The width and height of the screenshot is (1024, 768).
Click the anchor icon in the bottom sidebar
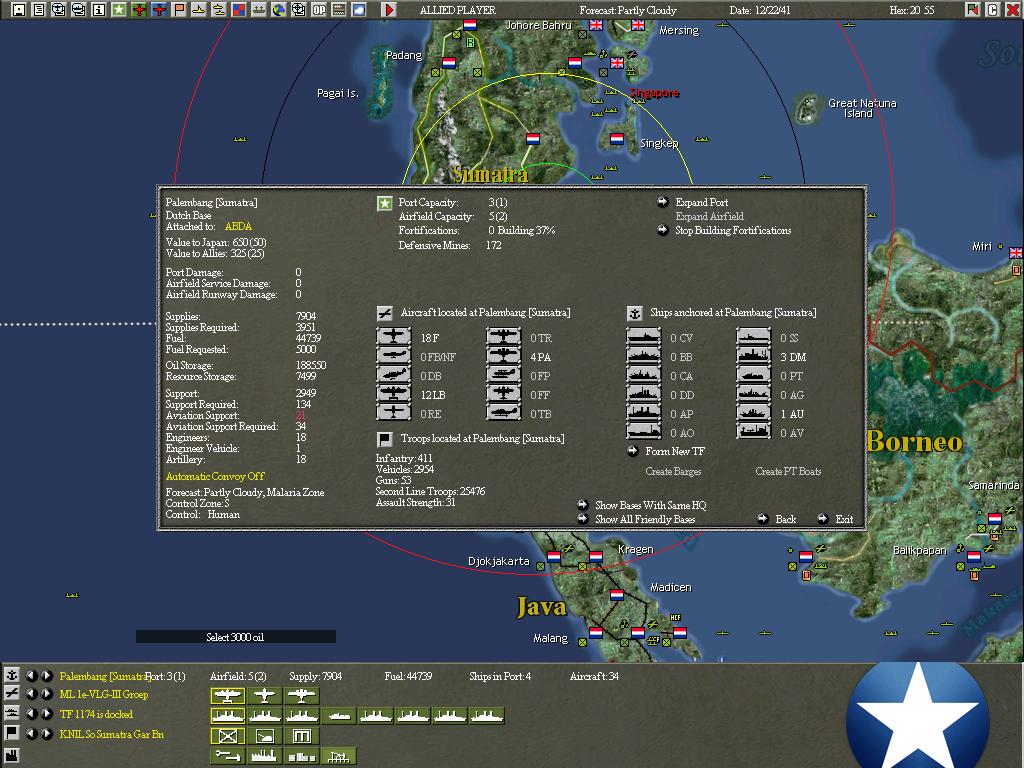pyautogui.click(x=12, y=675)
